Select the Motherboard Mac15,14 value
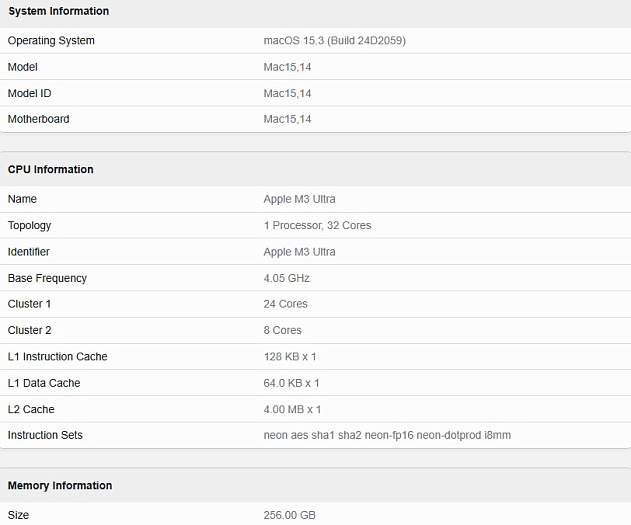Viewport: 631px width, 525px height. click(x=287, y=119)
